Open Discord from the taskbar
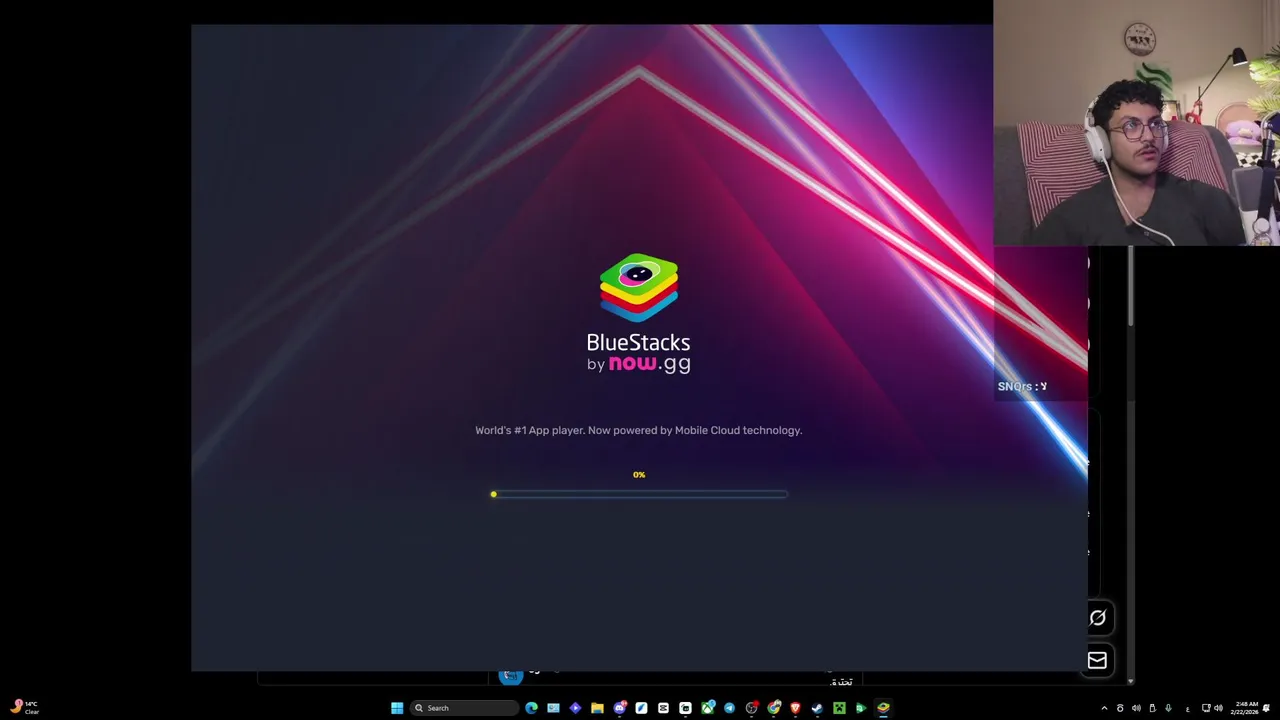Viewport: 1280px width, 720px height. [620, 708]
